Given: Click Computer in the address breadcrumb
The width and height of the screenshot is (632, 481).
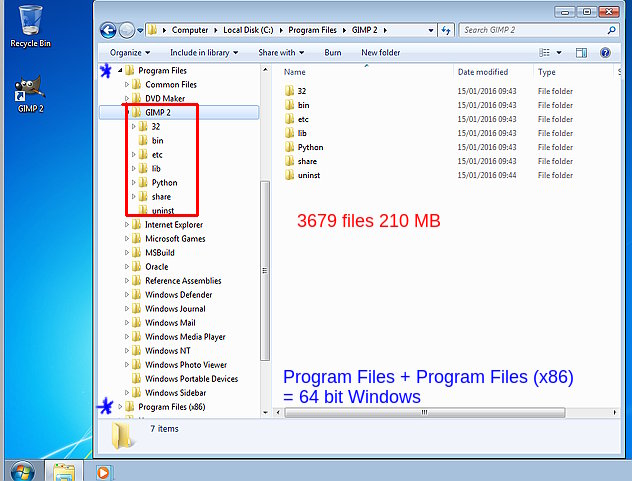Looking at the screenshot, I should click(190, 30).
